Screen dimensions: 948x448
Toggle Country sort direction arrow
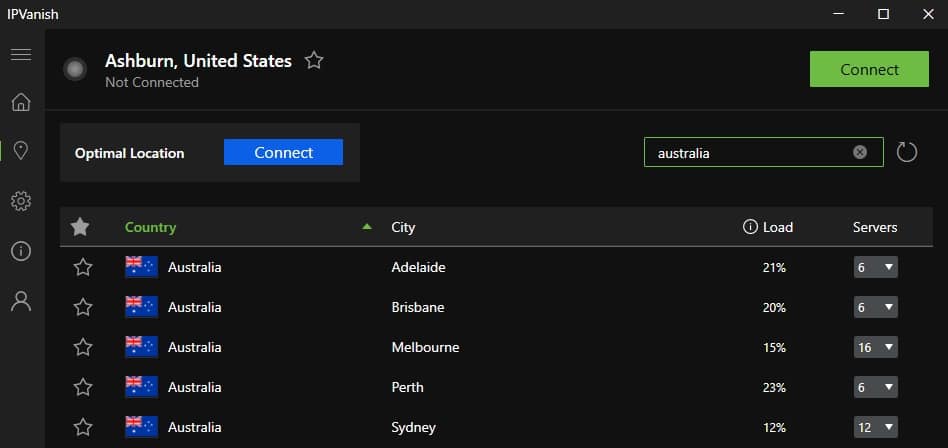[x=366, y=227]
